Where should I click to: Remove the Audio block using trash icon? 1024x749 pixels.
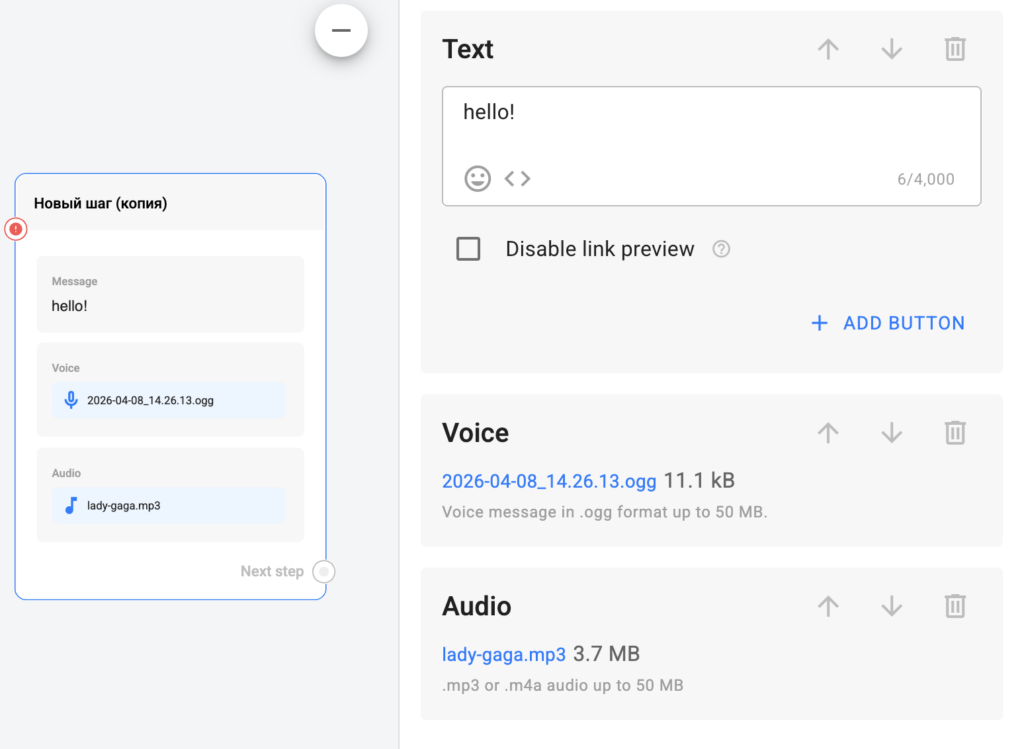point(955,606)
